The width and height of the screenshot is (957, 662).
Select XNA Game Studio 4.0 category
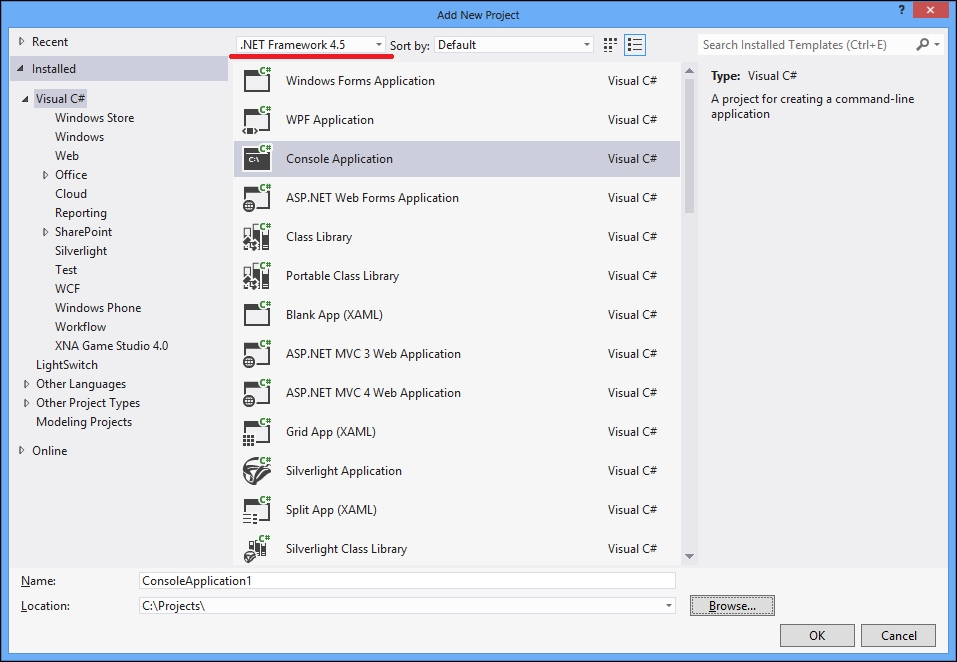[111, 346]
